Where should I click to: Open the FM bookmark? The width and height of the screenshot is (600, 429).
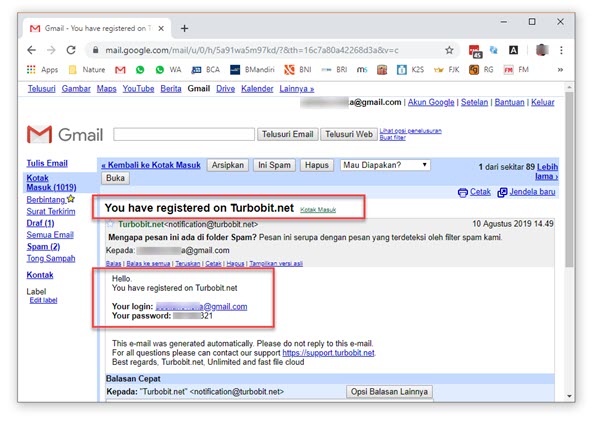(x=516, y=70)
